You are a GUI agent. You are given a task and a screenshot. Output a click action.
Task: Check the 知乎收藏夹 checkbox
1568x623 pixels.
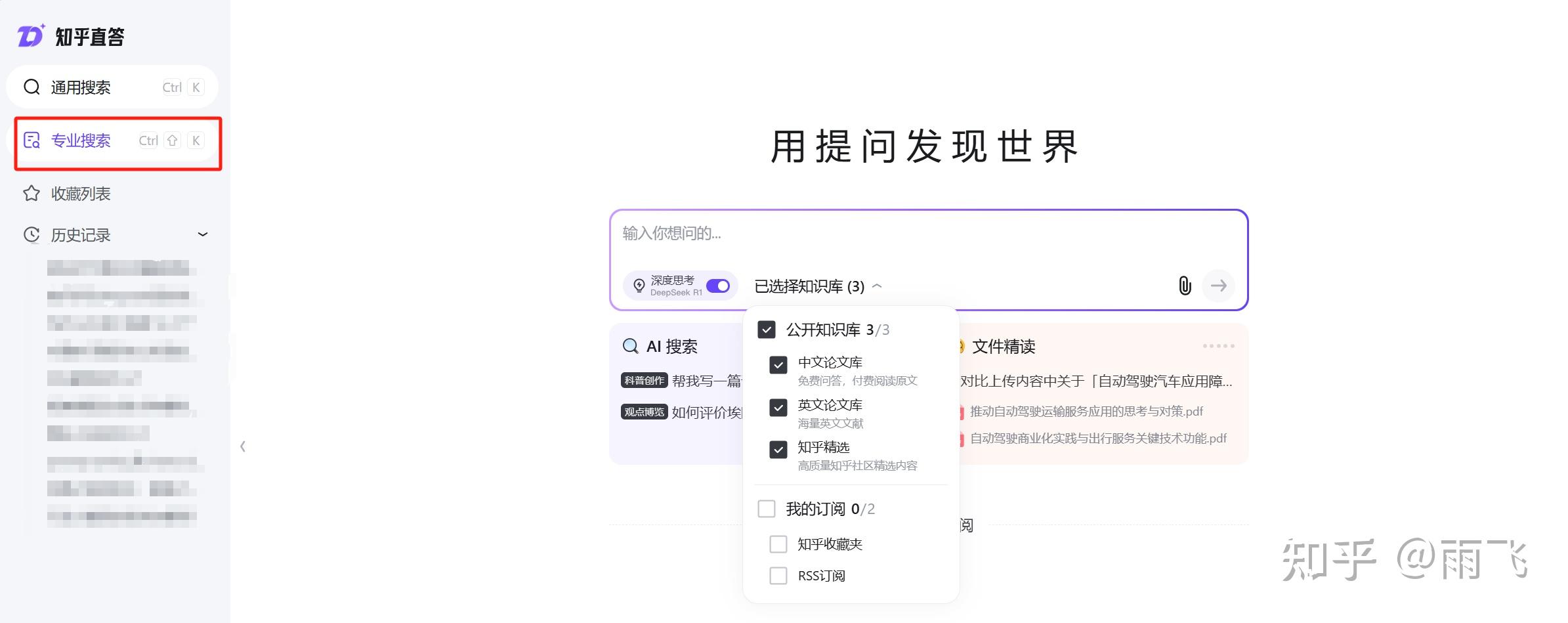pyautogui.click(x=778, y=544)
